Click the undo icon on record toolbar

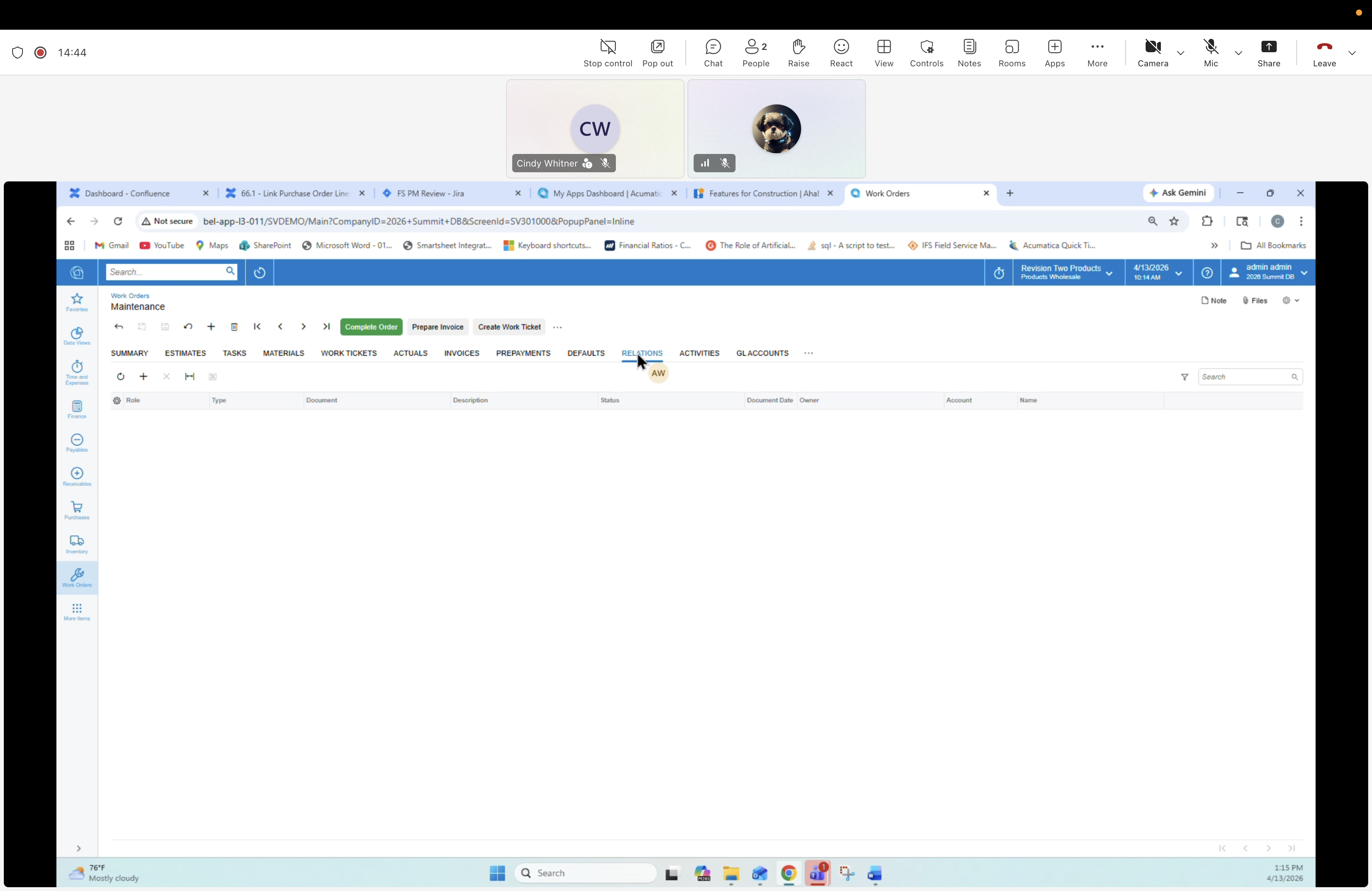click(x=188, y=327)
